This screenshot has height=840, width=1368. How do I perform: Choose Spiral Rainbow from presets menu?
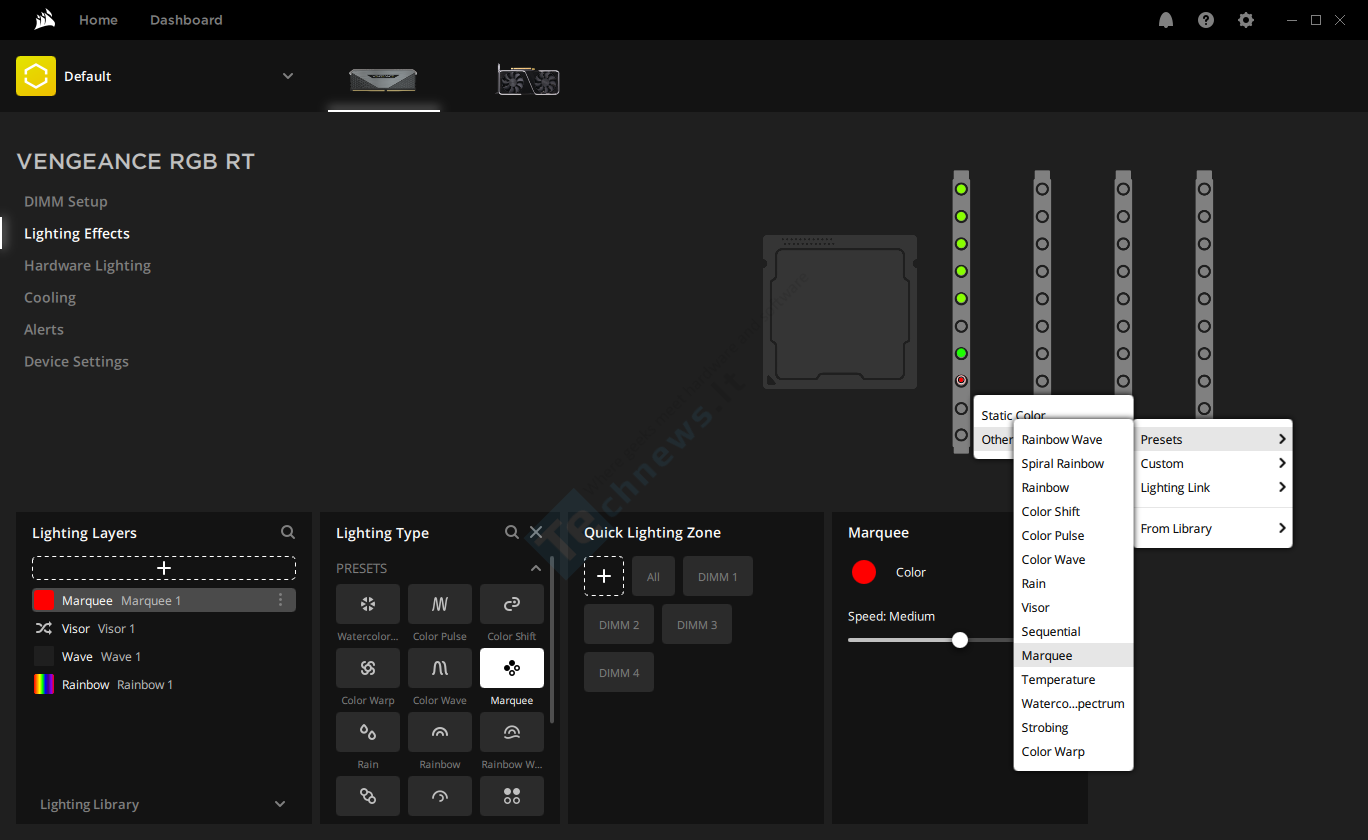[1074, 463]
